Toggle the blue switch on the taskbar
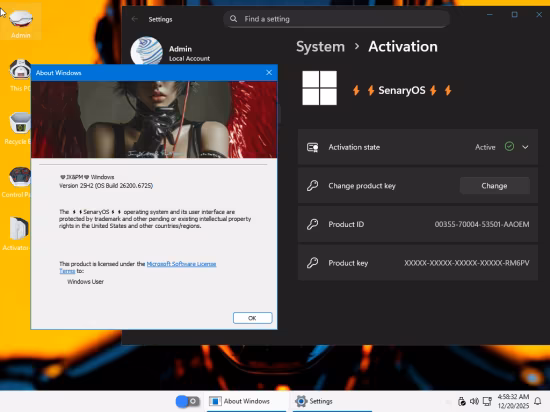This screenshot has height=412, width=550. pyautogui.click(x=187, y=401)
